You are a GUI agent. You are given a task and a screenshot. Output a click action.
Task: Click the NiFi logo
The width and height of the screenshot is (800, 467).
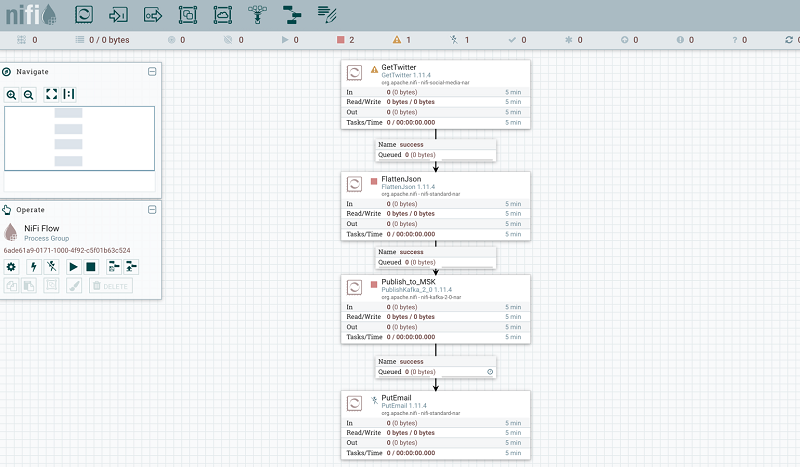tap(31, 14)
